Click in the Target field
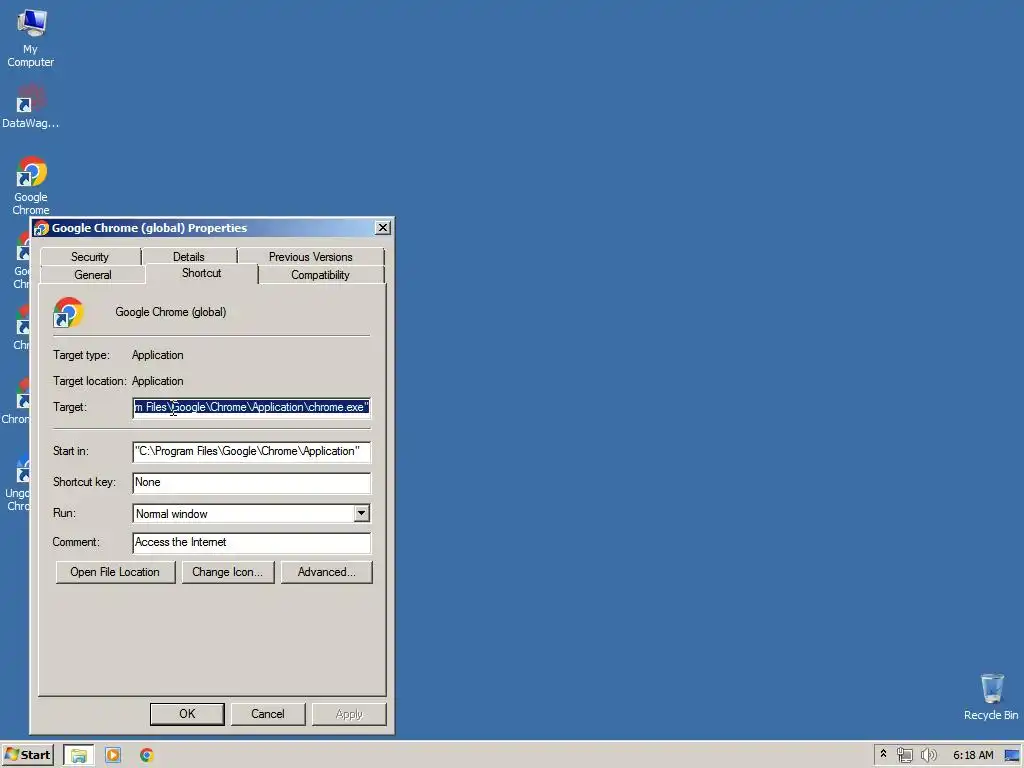1024x768 pixels. click(251, 408)
